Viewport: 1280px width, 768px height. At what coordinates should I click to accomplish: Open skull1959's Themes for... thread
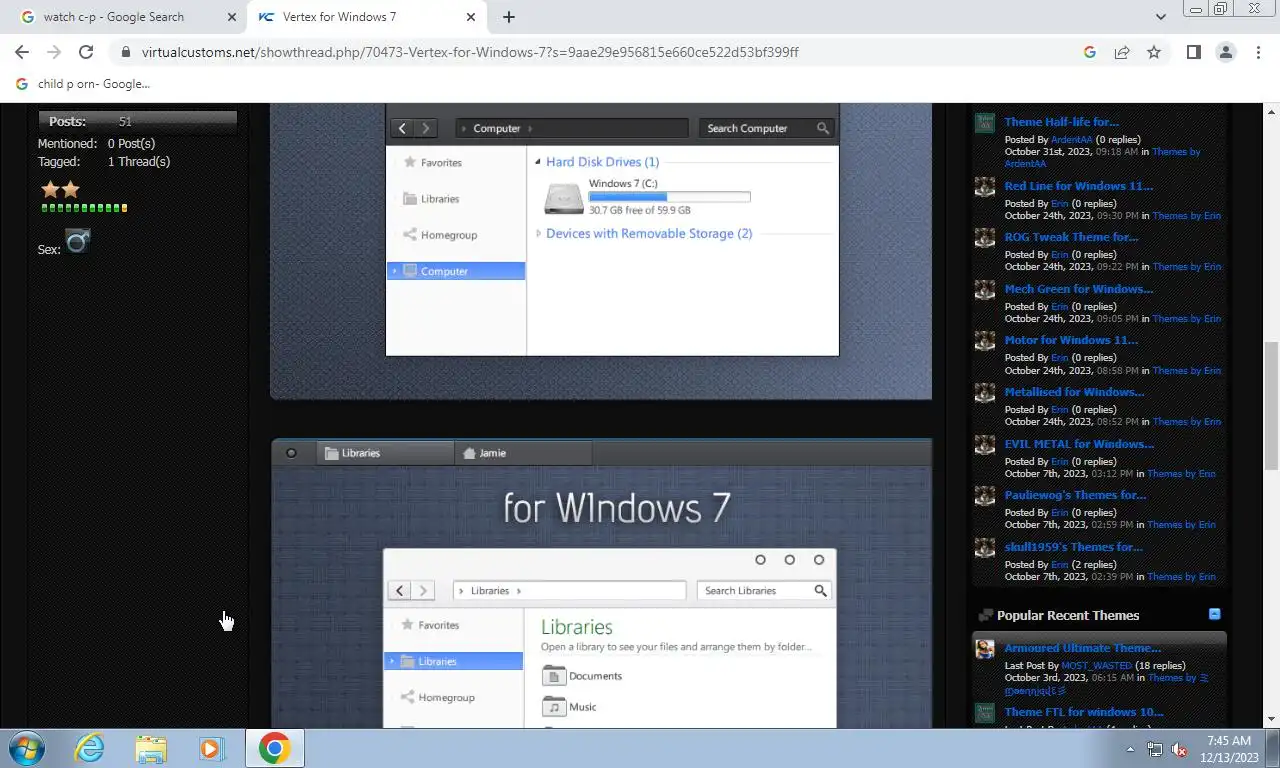tap(1073, 547)
